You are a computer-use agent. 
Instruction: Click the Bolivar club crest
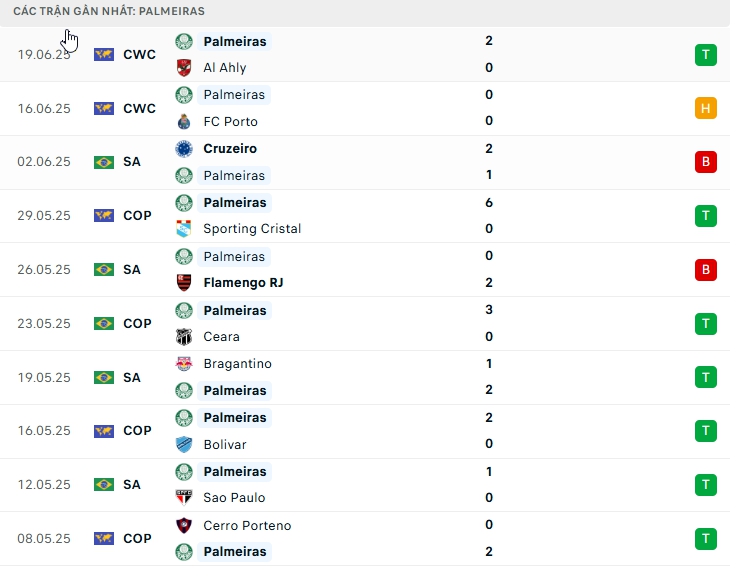point(184,444)
